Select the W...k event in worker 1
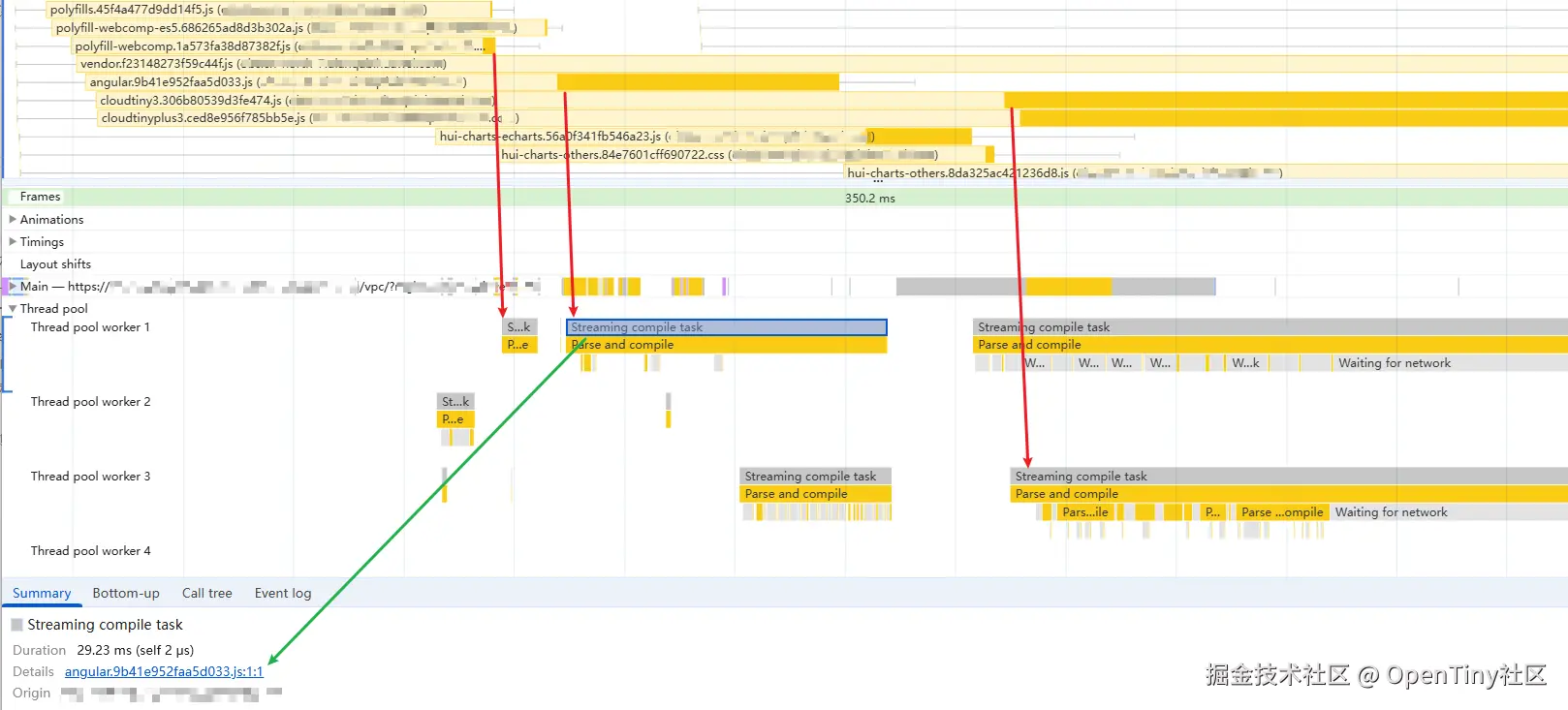 click(1246, 363)
